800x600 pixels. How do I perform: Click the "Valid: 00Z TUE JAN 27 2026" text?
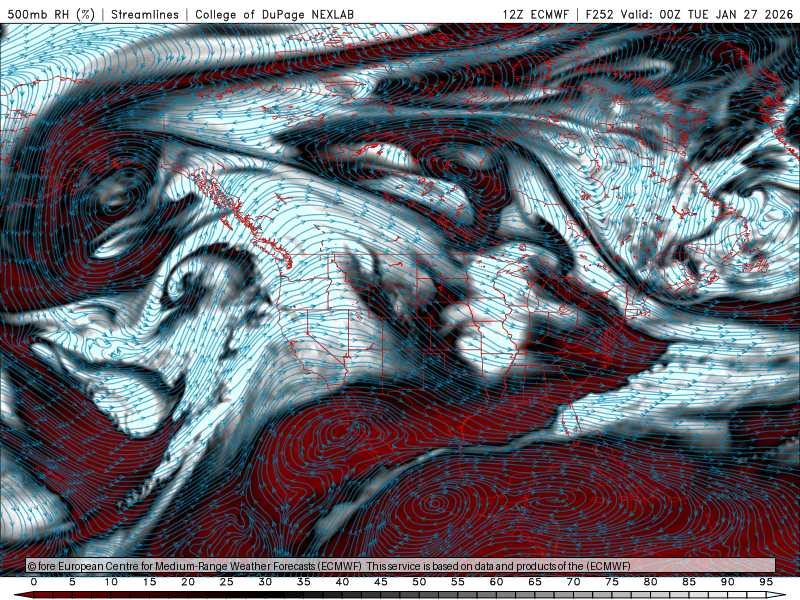coord(707,14)
